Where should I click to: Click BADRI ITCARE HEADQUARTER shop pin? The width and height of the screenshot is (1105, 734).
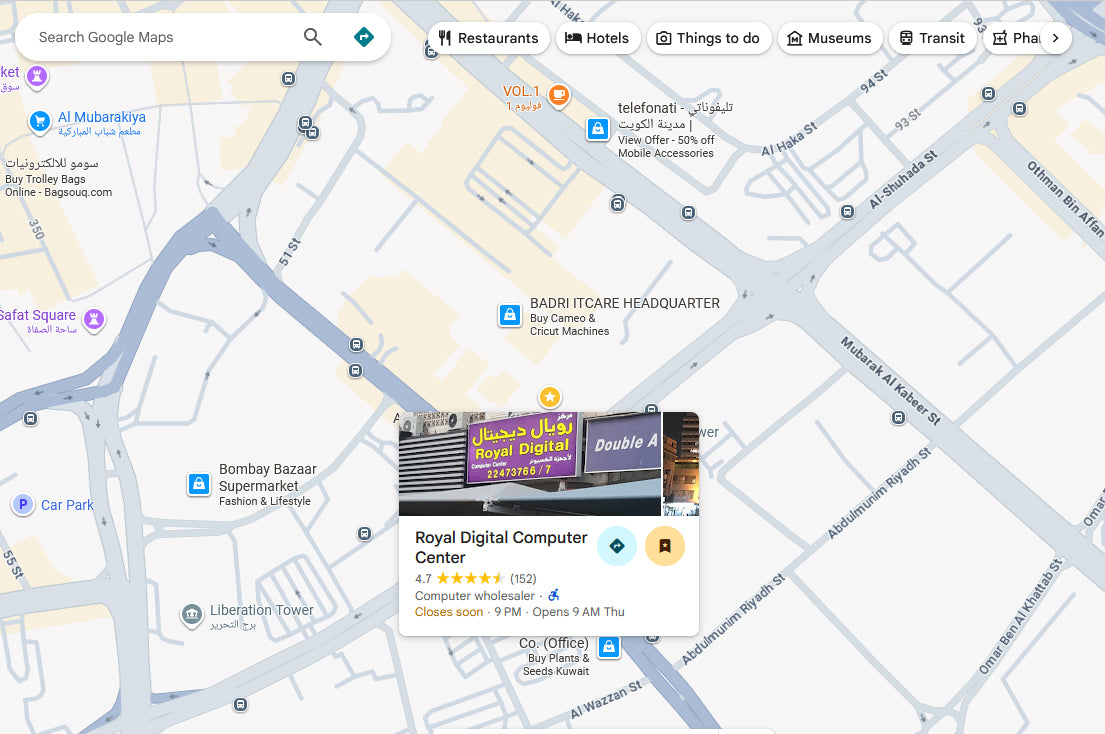click(510, 316)
